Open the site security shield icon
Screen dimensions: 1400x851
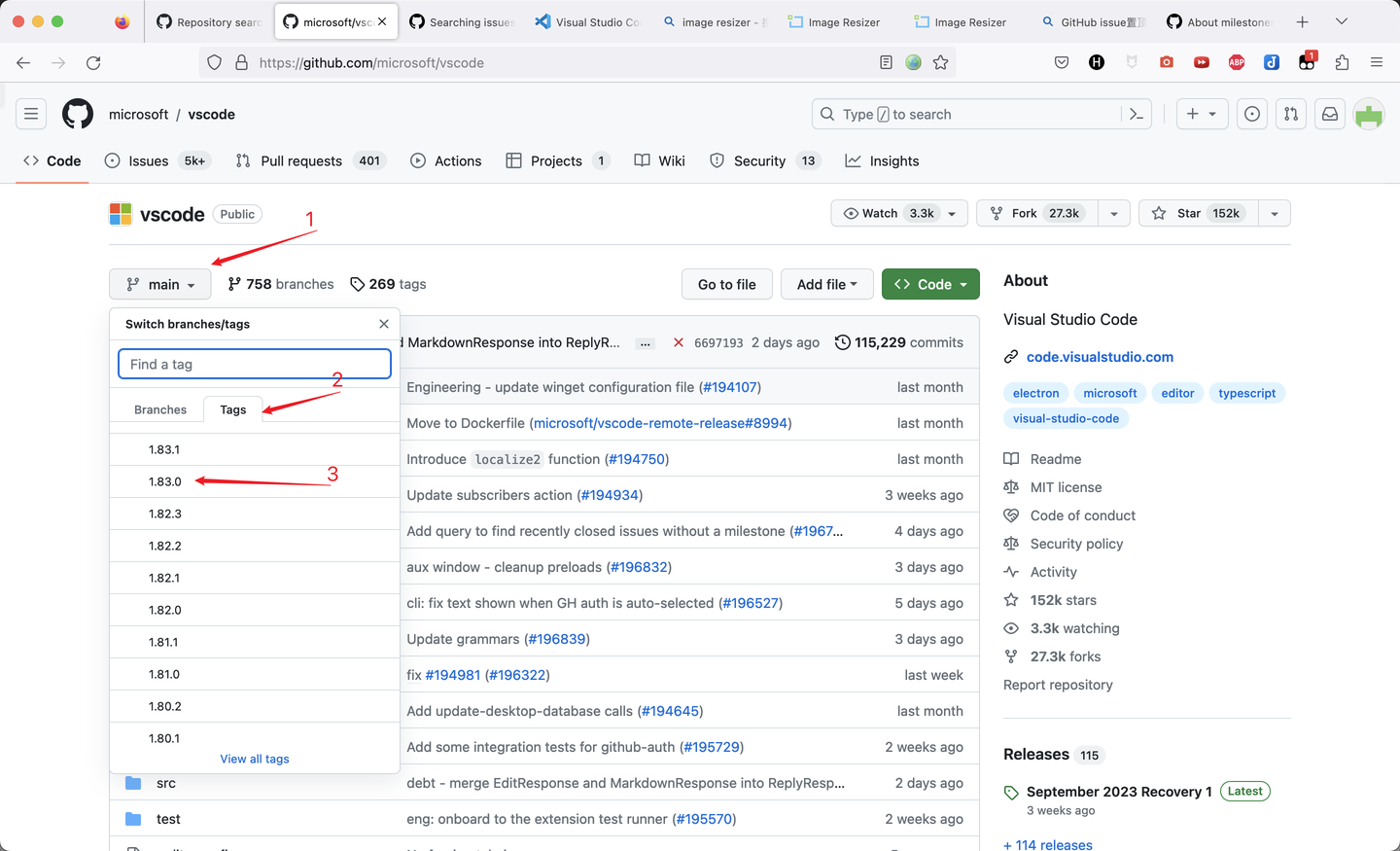coord(215,62)
